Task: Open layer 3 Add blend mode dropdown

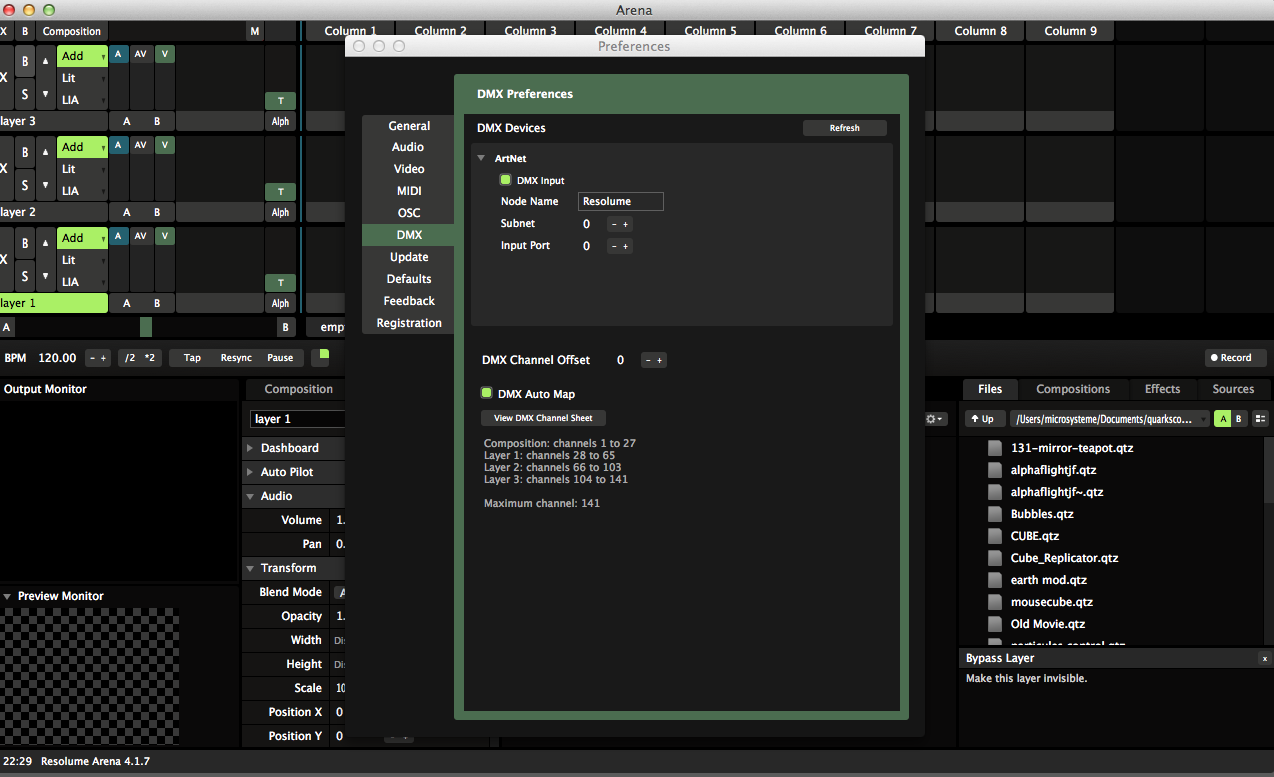Action: [x=82, y=56]
